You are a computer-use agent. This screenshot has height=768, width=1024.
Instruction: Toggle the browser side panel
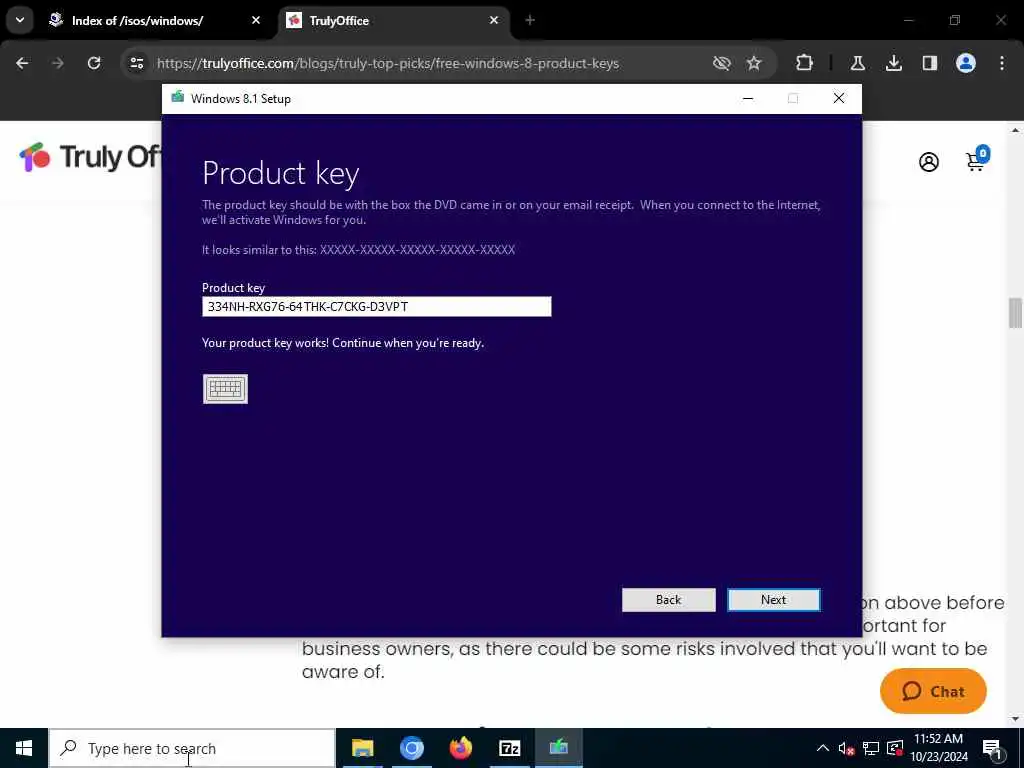[930, 63]
